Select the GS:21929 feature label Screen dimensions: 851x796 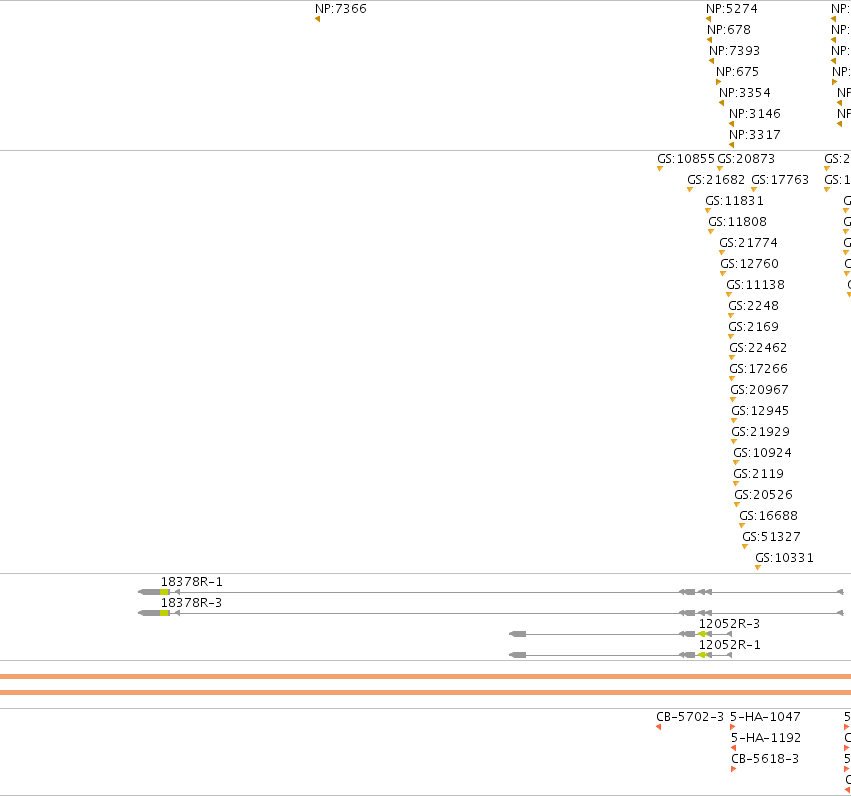click(760, 432)
